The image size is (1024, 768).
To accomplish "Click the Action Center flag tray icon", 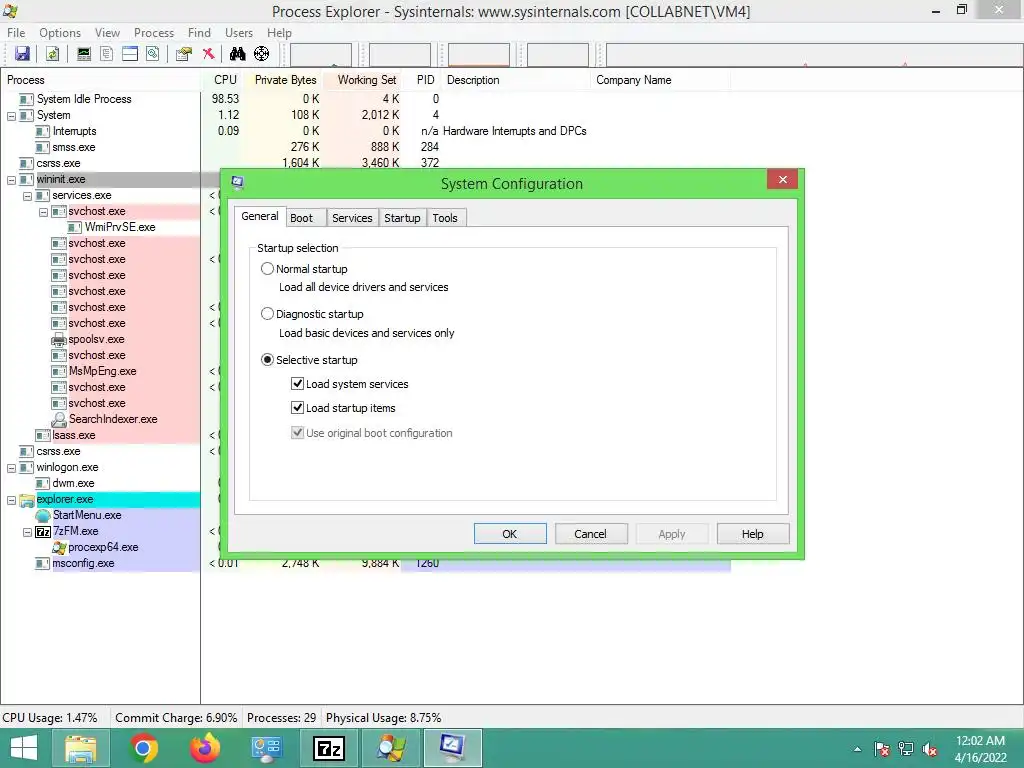I will 882,749.
